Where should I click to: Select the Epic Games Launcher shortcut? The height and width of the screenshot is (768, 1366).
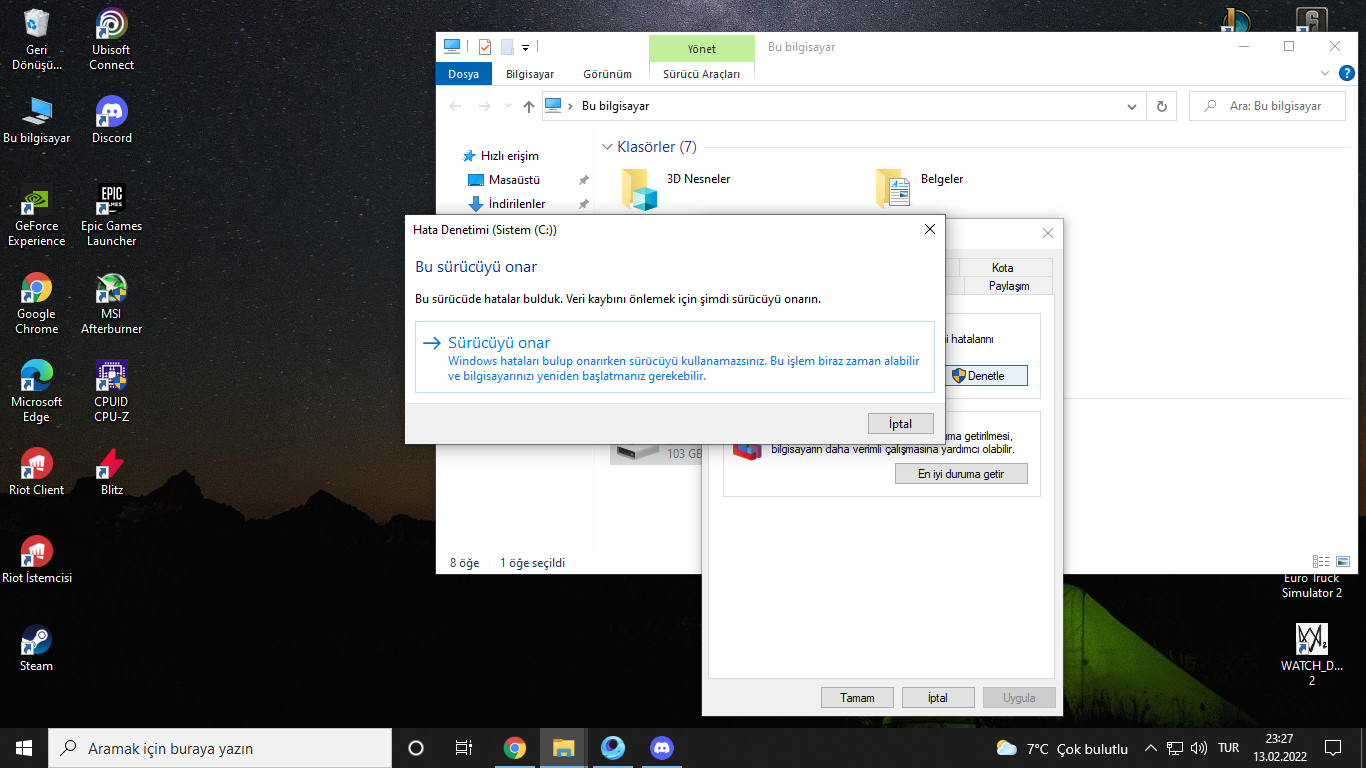coord(111,216)
